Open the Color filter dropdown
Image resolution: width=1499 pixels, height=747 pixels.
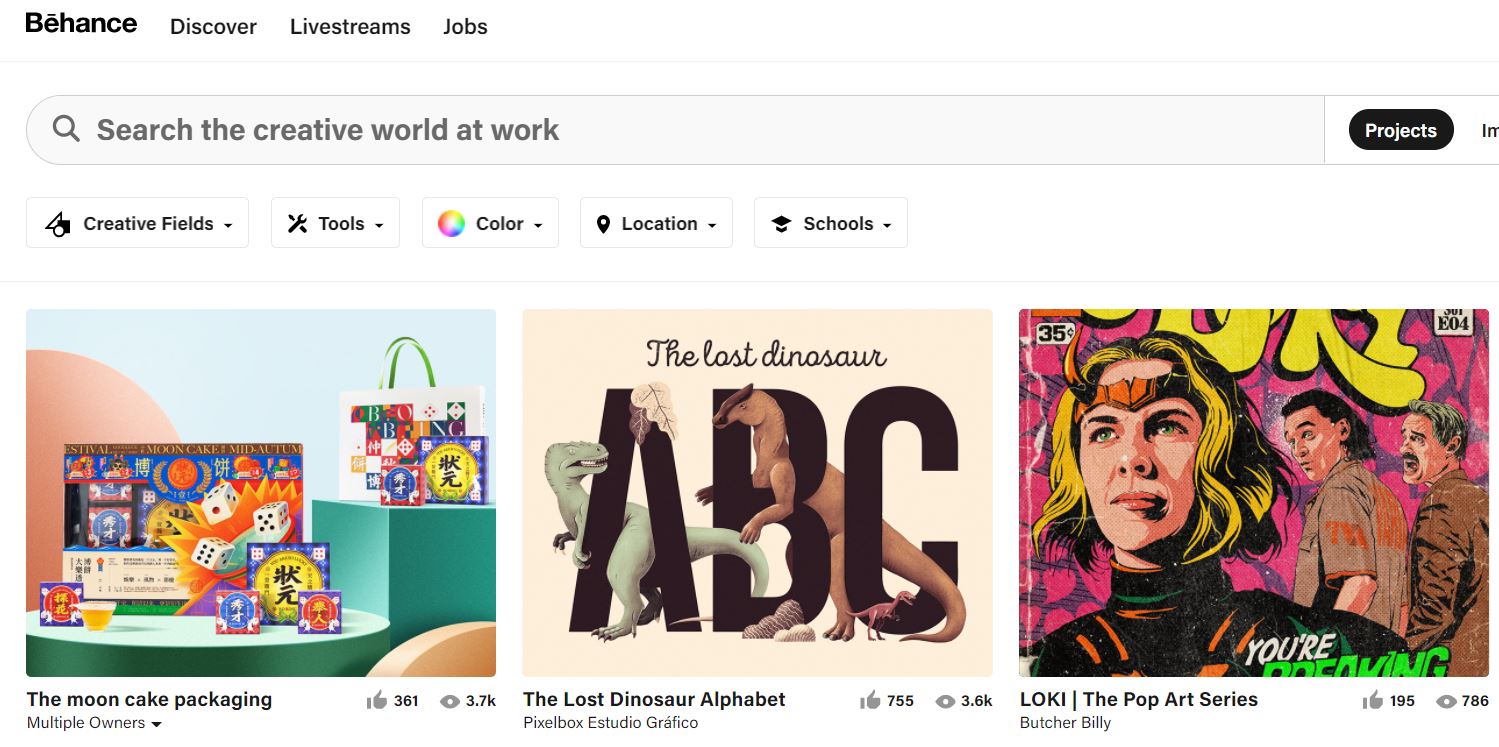coord(490,223)
